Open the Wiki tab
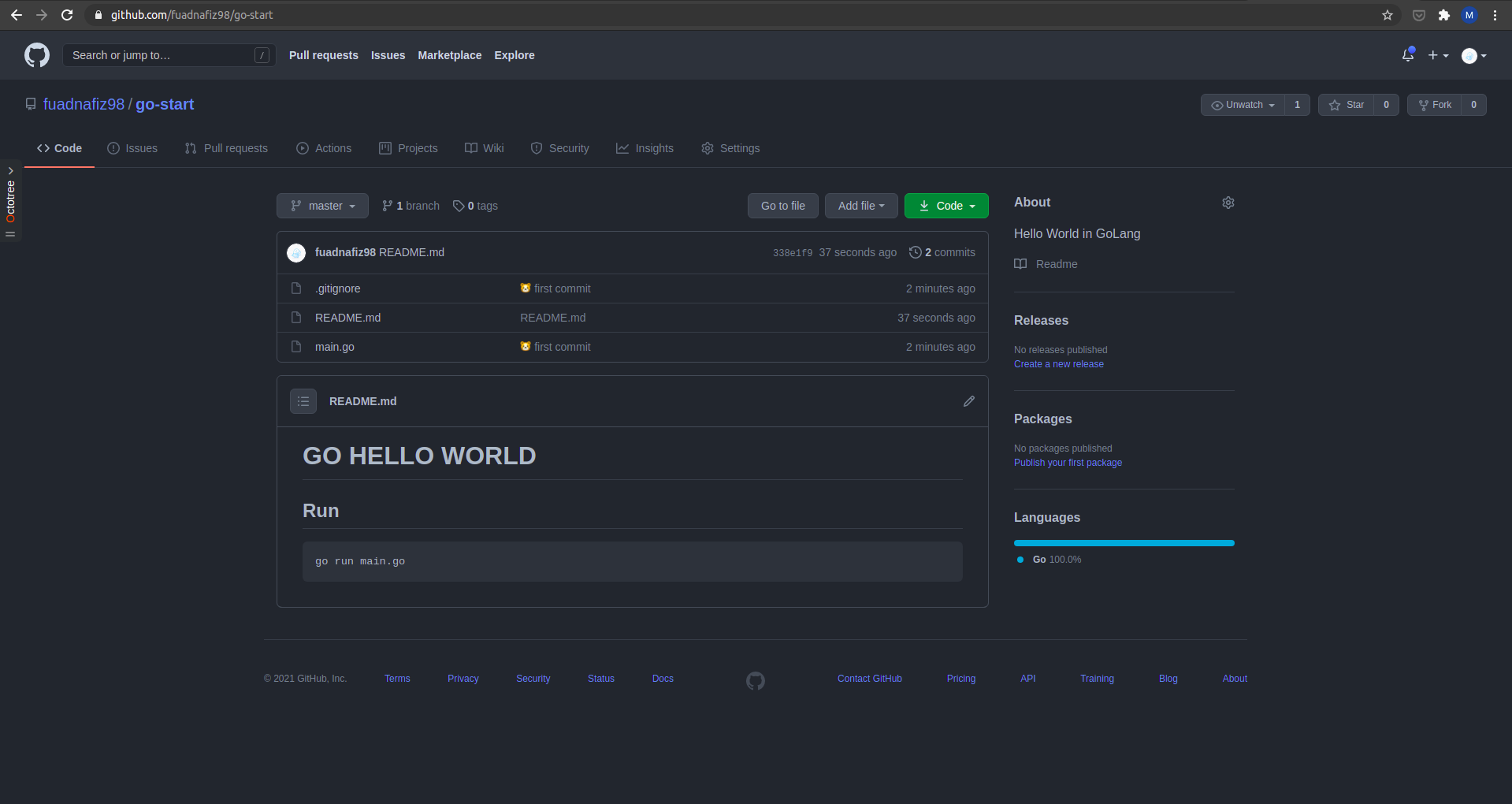Screen dimensions: 1512x804 (485, 148)
